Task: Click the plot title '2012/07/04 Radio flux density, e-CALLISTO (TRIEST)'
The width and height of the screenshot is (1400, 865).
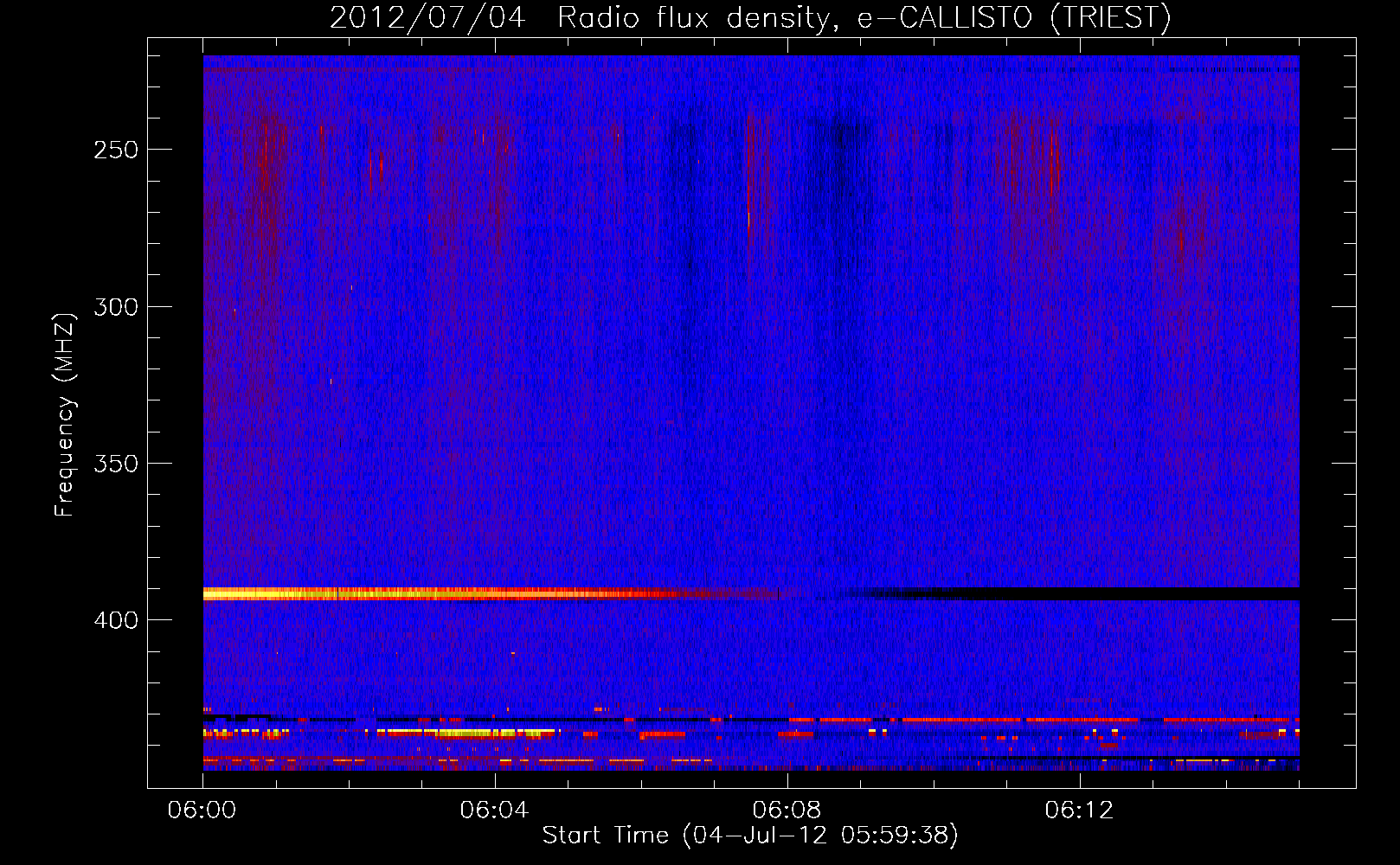Action: click(x=749, y=17)
